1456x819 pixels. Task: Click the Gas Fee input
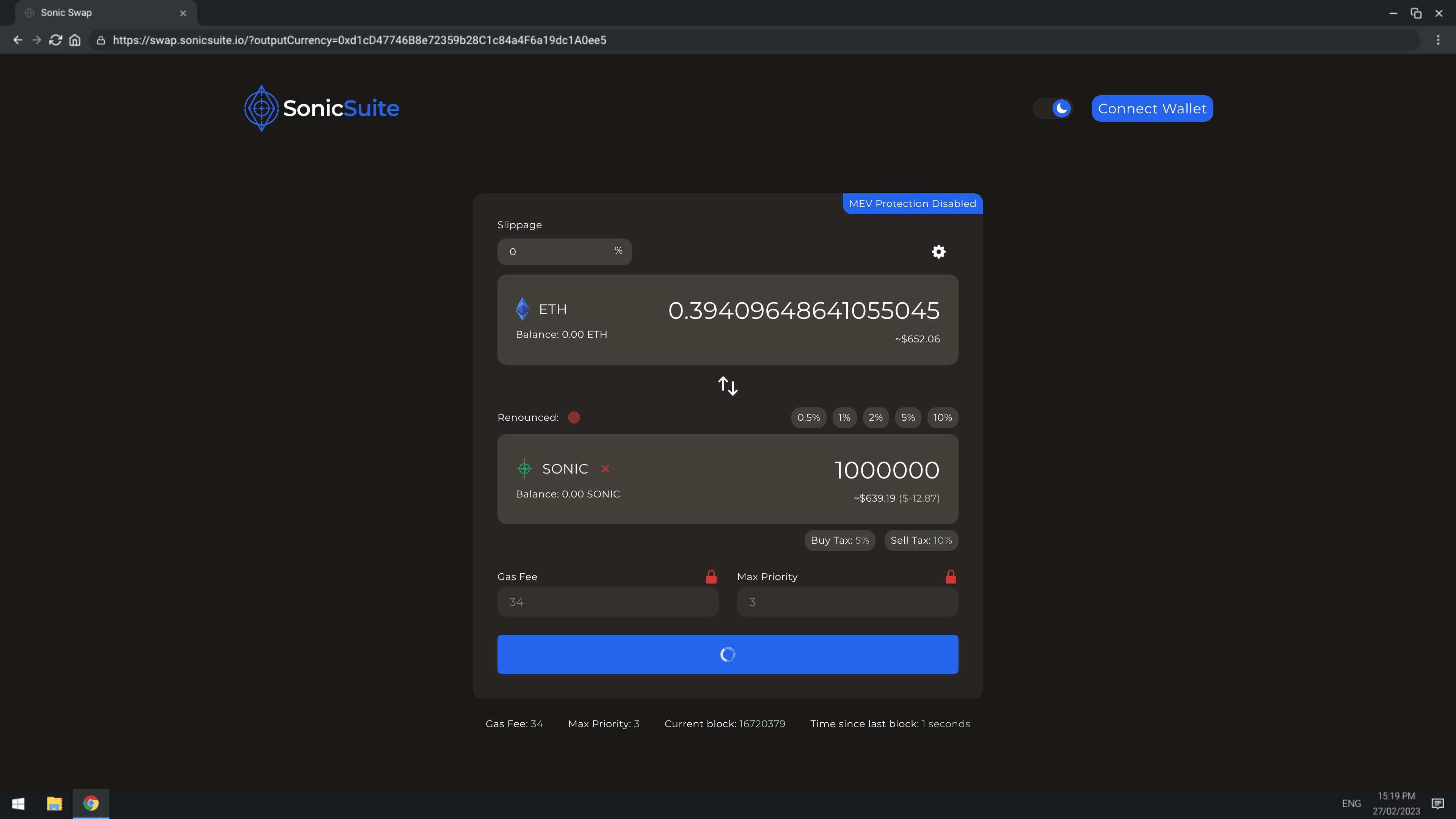607,602
